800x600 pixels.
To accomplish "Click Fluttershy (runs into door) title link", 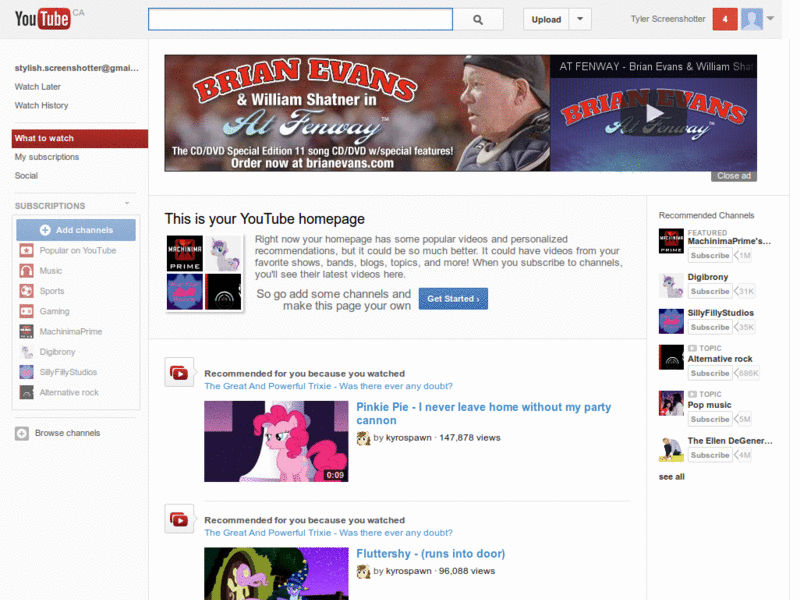I will point(431,554).
